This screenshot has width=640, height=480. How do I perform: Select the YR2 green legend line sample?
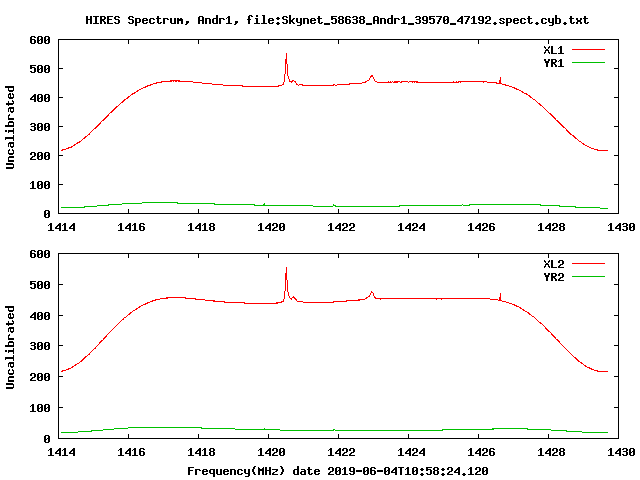590,276
